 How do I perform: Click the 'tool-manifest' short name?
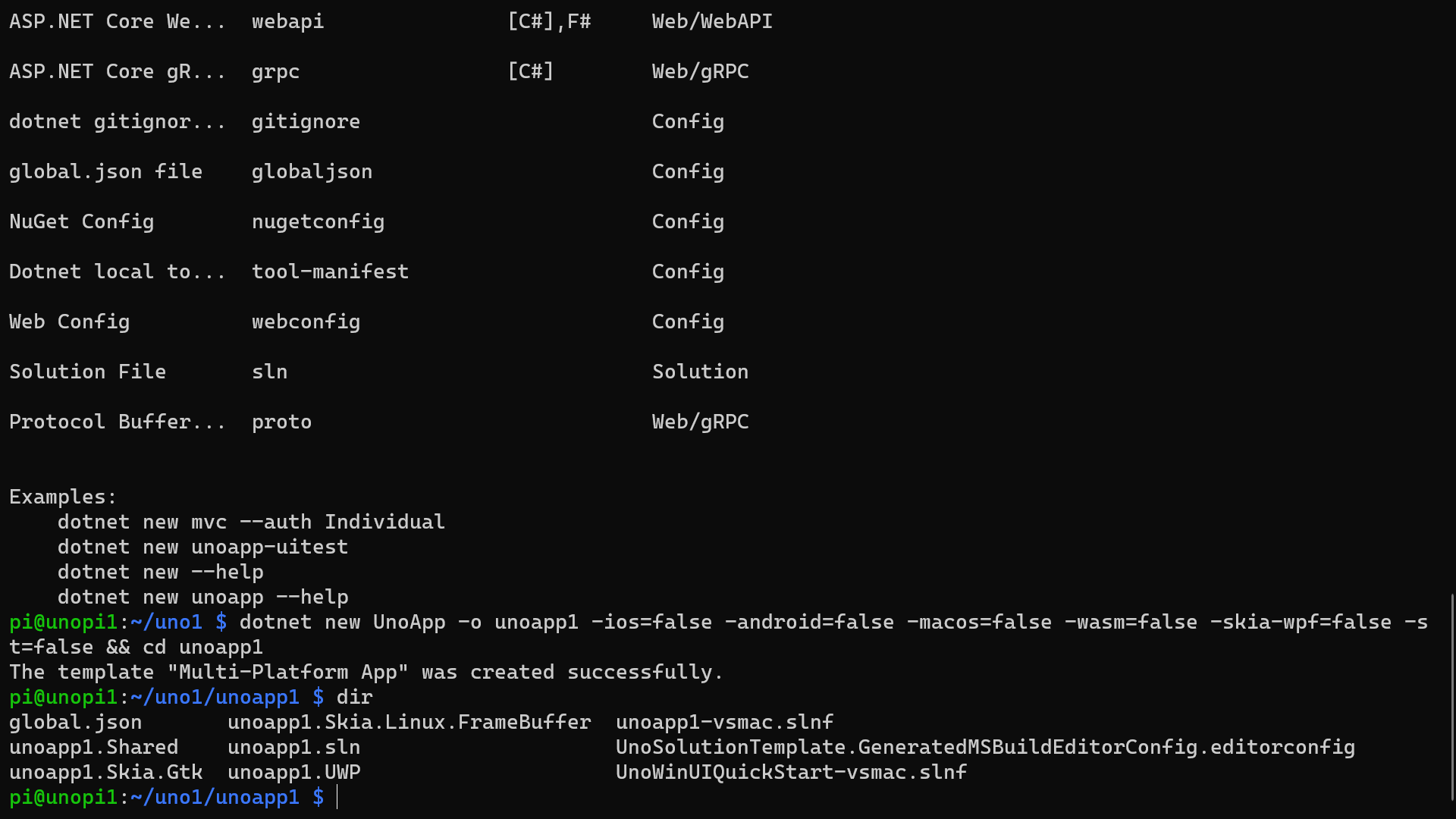click(x=330, y=271)
